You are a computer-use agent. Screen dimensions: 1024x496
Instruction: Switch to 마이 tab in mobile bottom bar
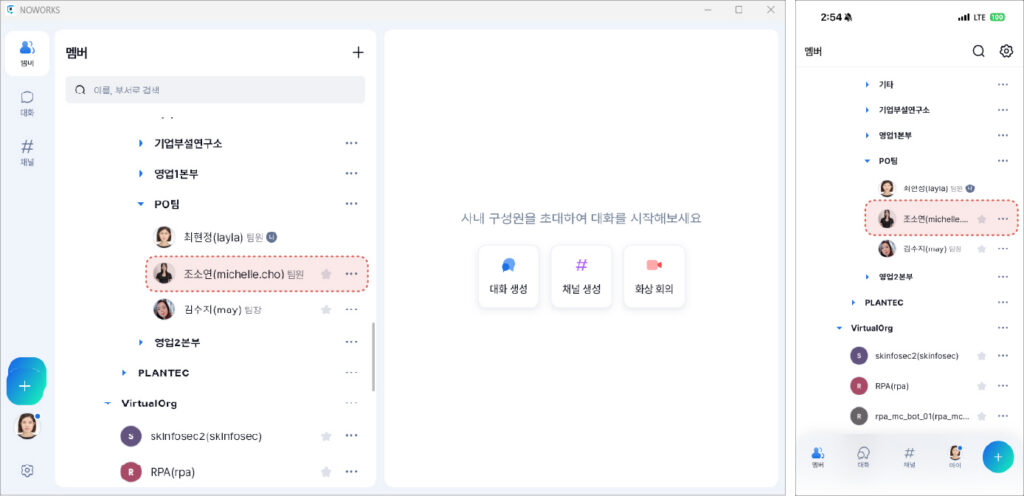coord(955,457)
